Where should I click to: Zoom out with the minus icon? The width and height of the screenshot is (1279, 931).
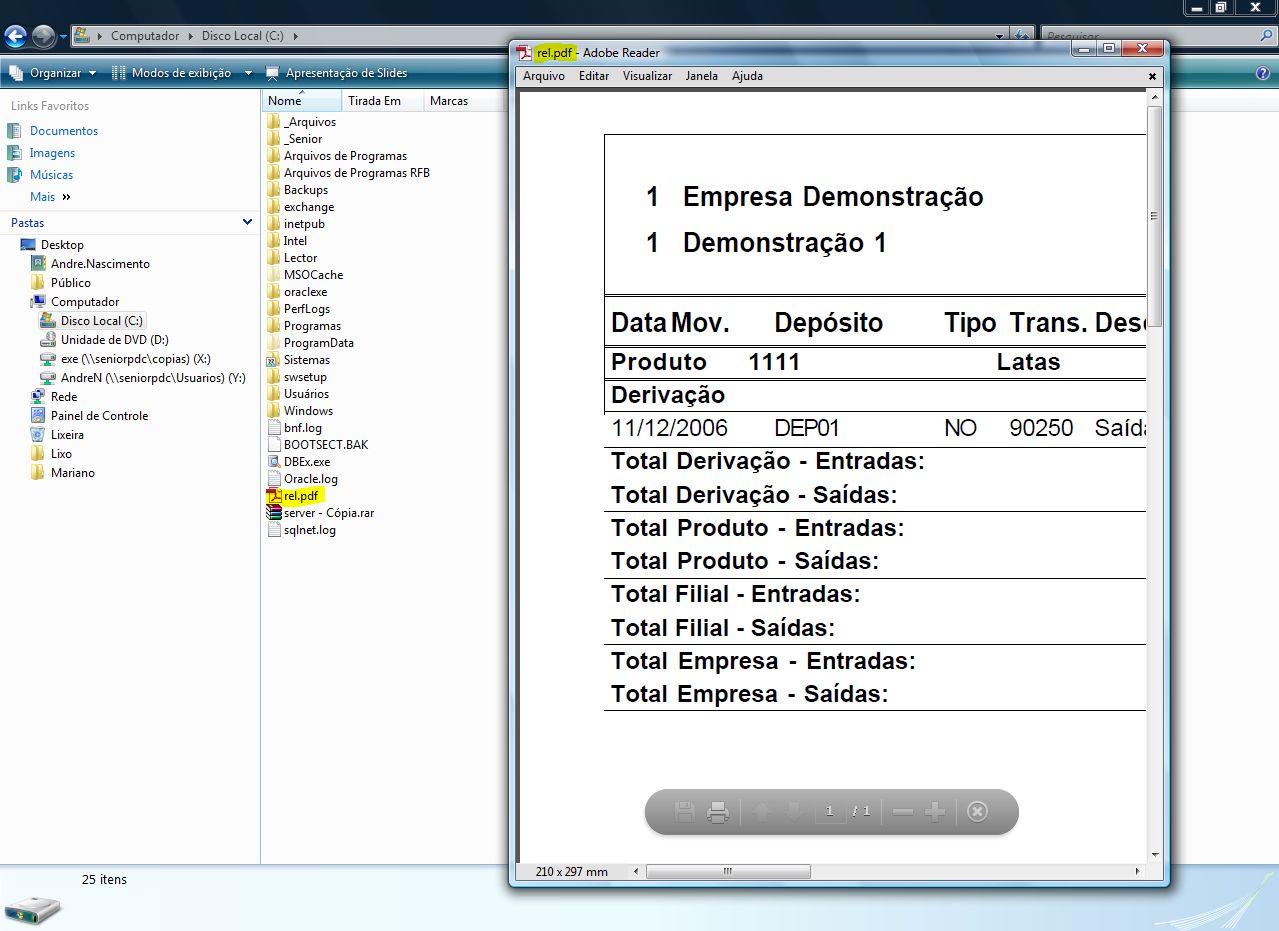click(903, 812)
